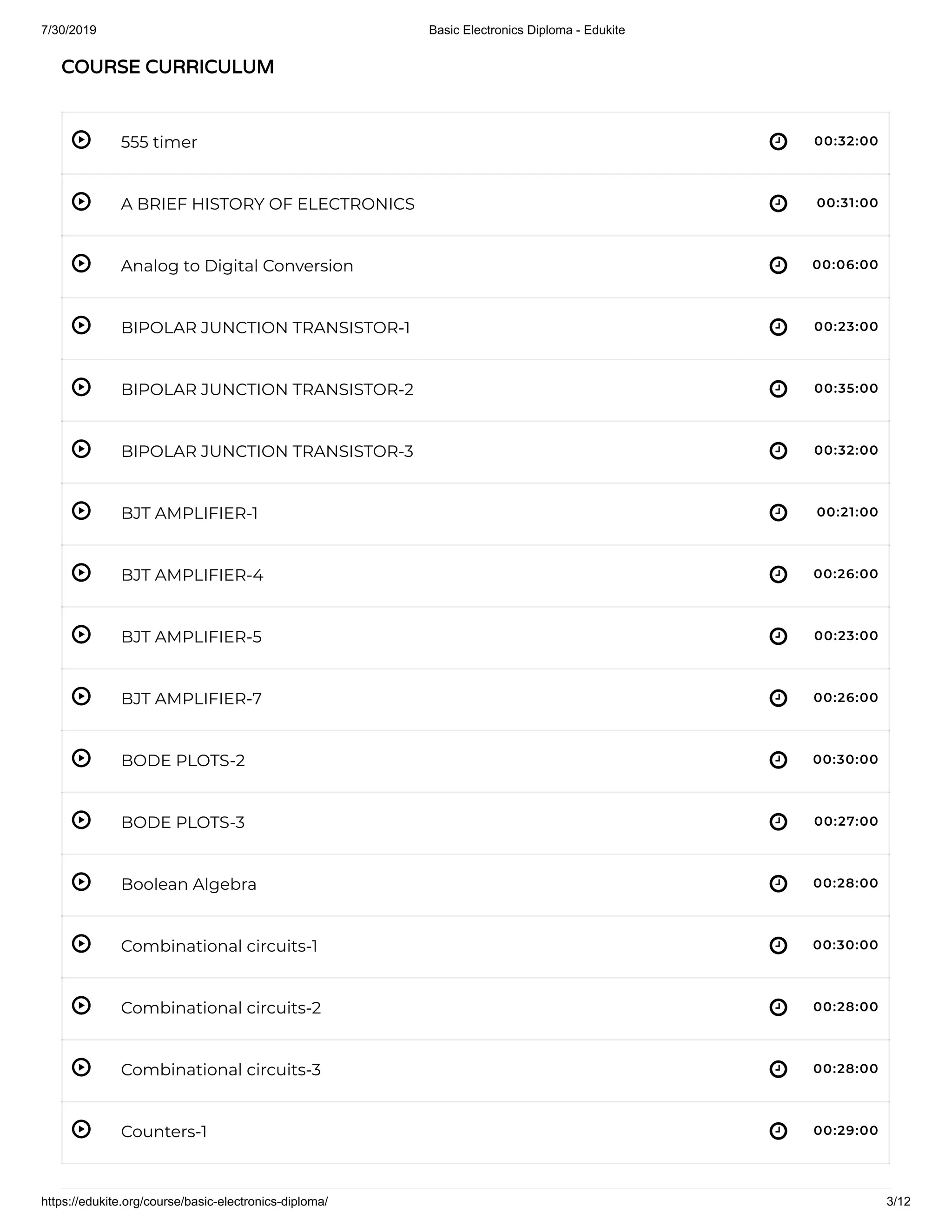Open the BJT AMPLIFIER-4 lesson
952x1232 pixels.
coord(192,575)
